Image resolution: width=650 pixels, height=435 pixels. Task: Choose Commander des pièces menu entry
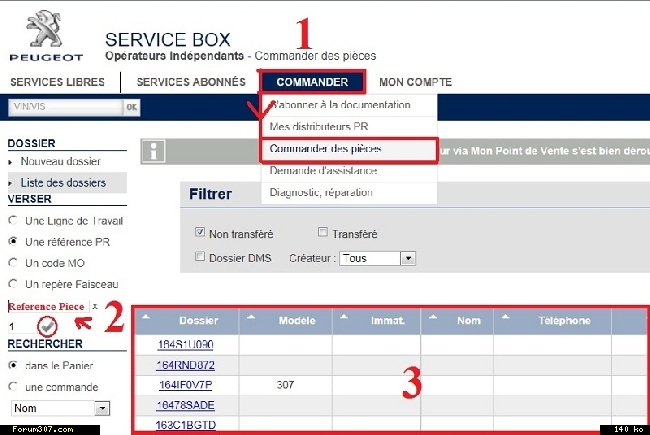click(x=349, y=149)
